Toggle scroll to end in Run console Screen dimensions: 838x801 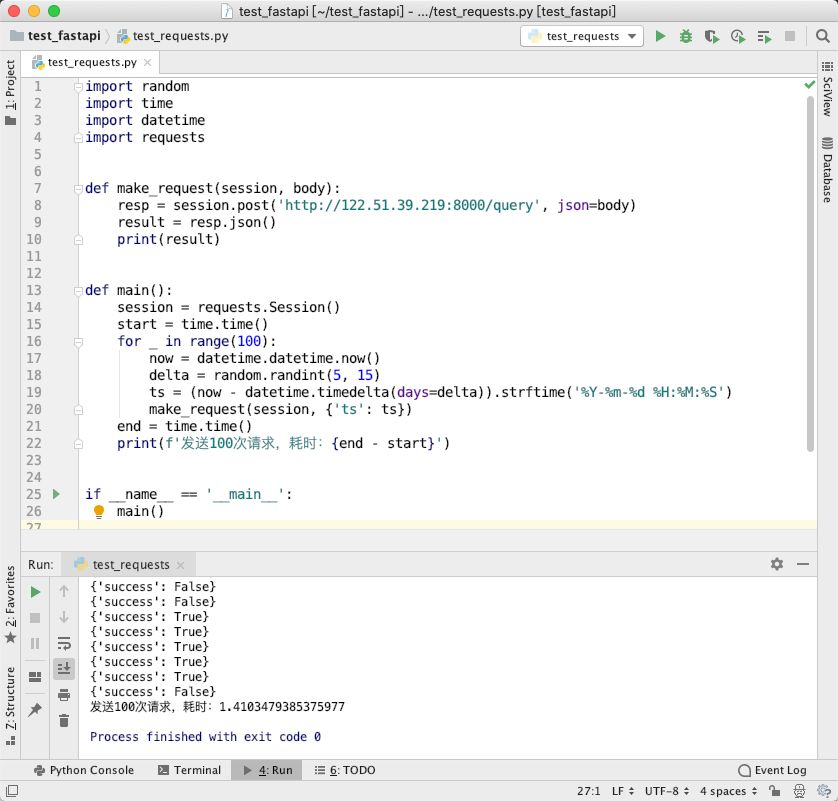click(x=64, y=668)
